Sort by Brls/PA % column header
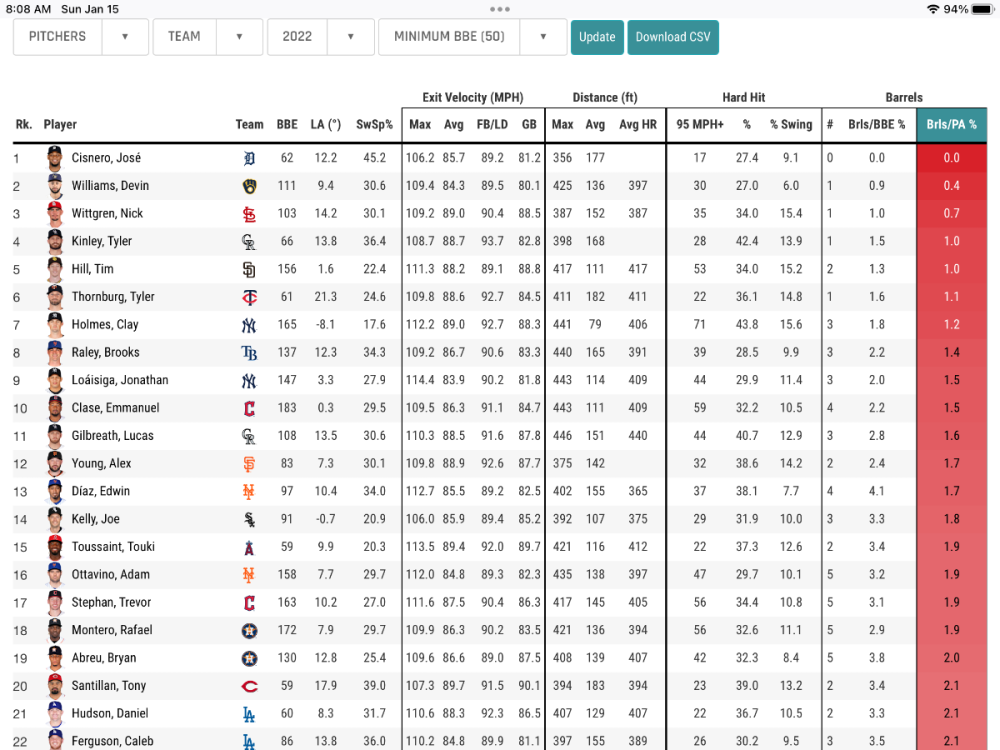 pyautogui.click(x=951, y=125)
